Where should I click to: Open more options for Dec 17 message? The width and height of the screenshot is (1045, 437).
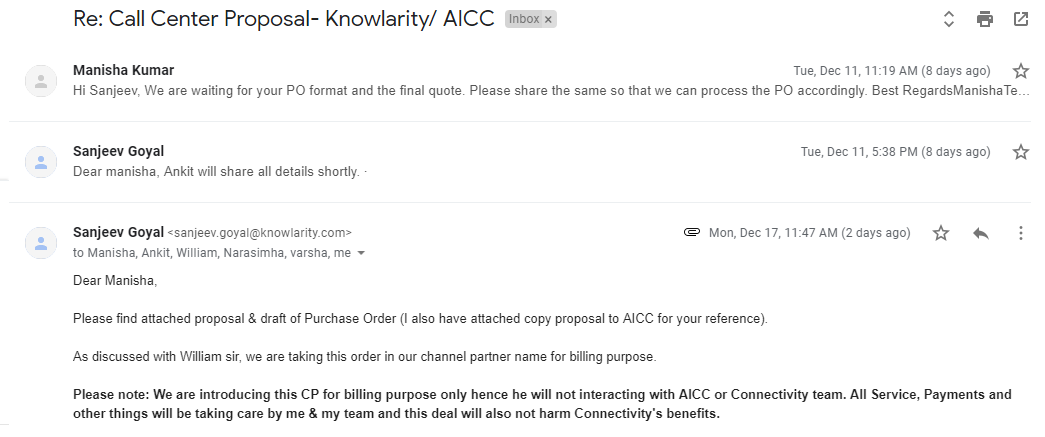[x=1021, y=233]
